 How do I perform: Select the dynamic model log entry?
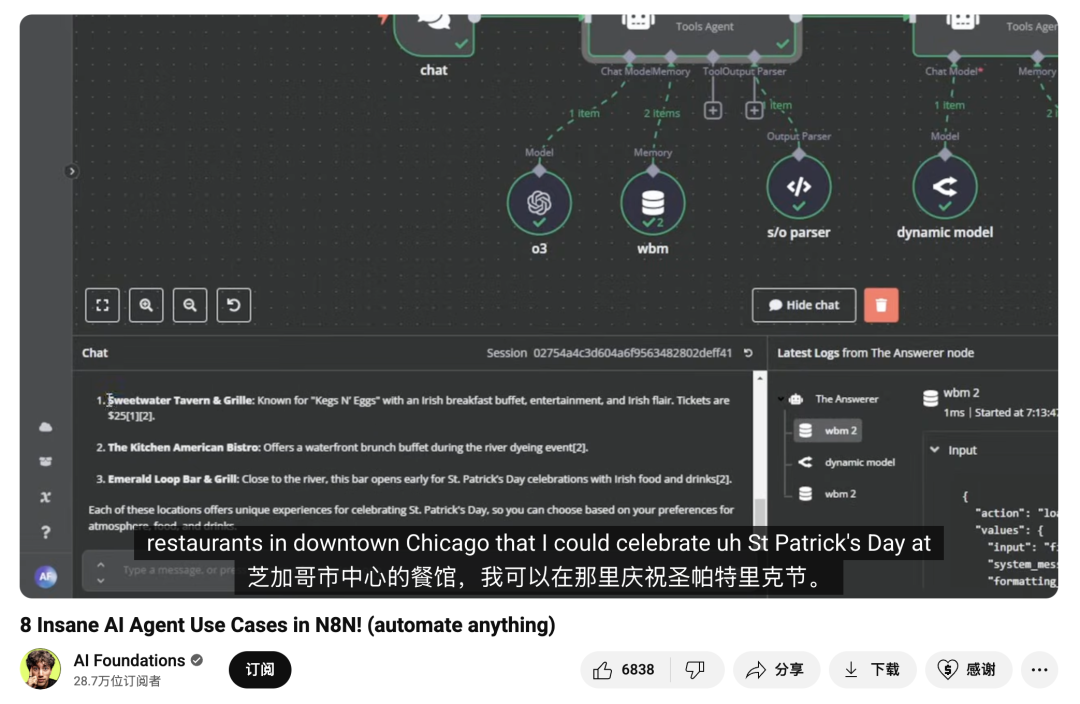pos(847,462)
